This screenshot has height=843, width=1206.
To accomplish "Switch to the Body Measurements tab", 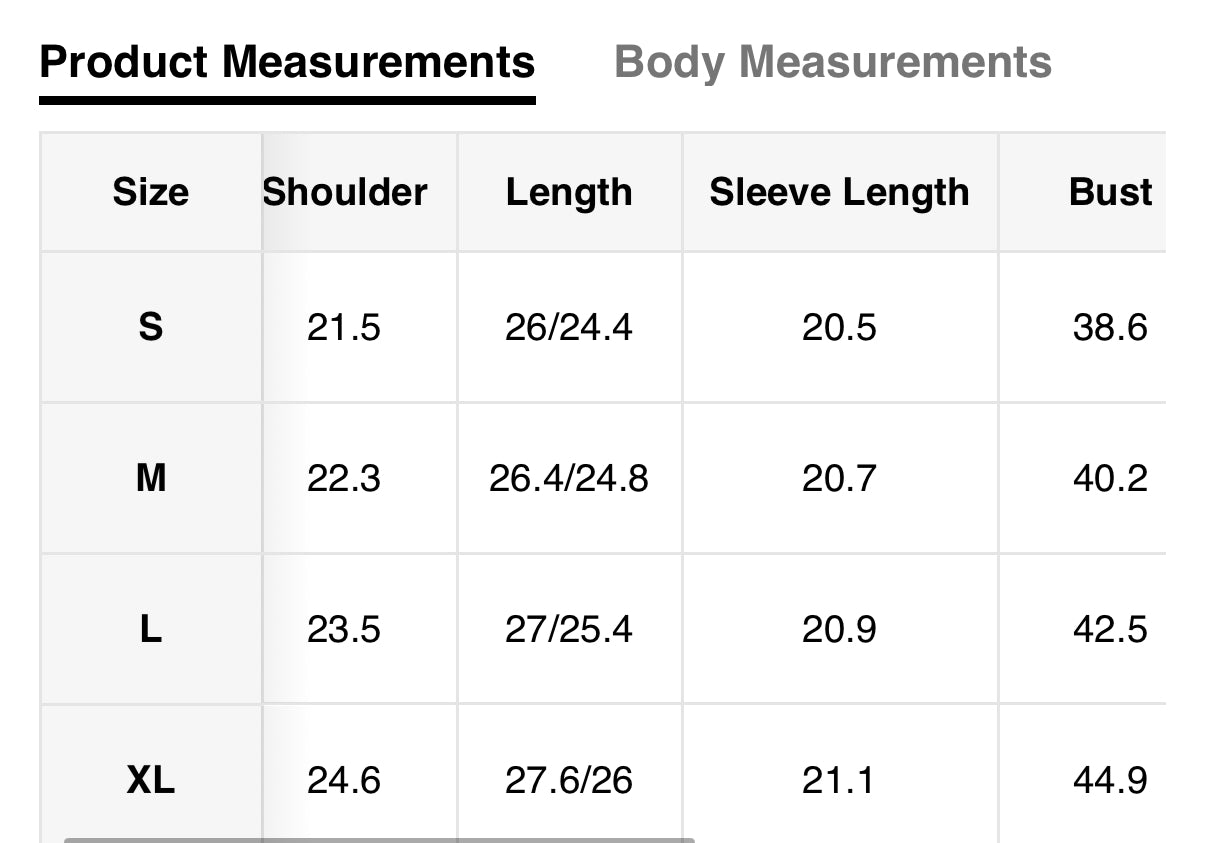I will (832, 62).
